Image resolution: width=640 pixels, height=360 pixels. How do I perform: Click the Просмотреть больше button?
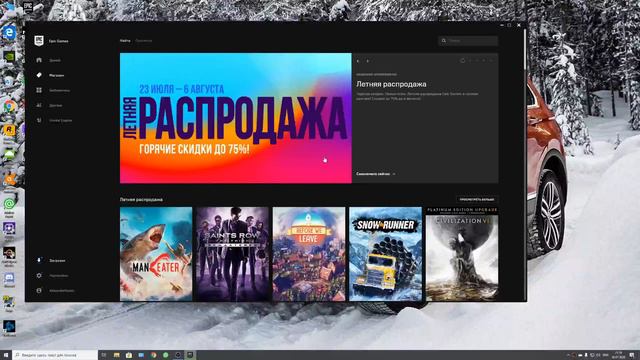pyautogui.click(x=477, y=200)
